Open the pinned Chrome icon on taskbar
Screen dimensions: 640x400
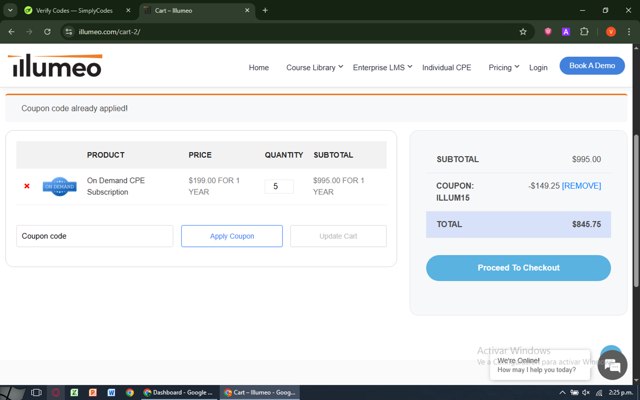(x=130, y=393)
